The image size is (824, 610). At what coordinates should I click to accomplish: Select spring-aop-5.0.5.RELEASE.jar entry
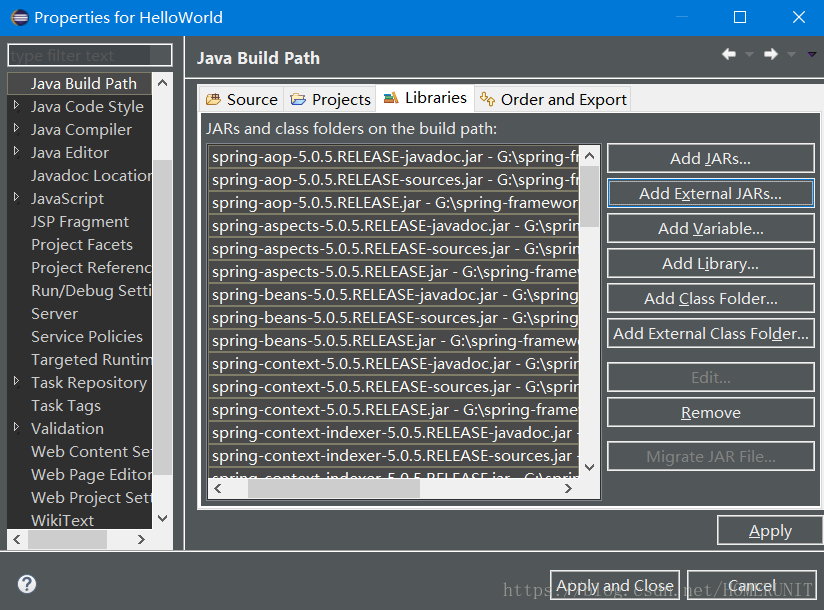(394, 203)
